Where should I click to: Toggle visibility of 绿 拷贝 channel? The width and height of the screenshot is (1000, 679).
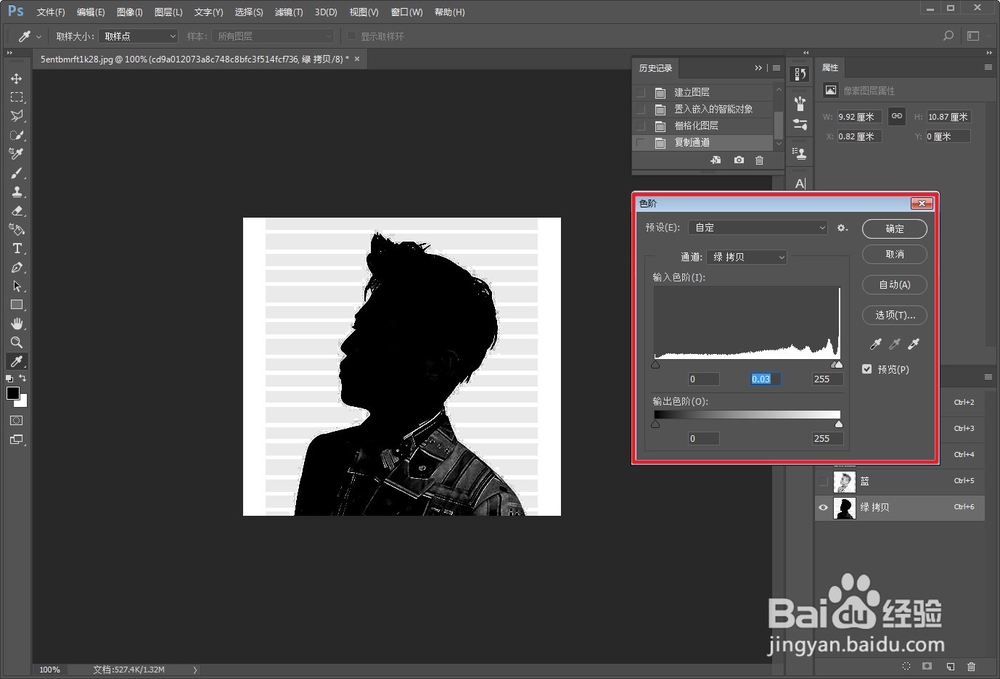pos(823,507)
